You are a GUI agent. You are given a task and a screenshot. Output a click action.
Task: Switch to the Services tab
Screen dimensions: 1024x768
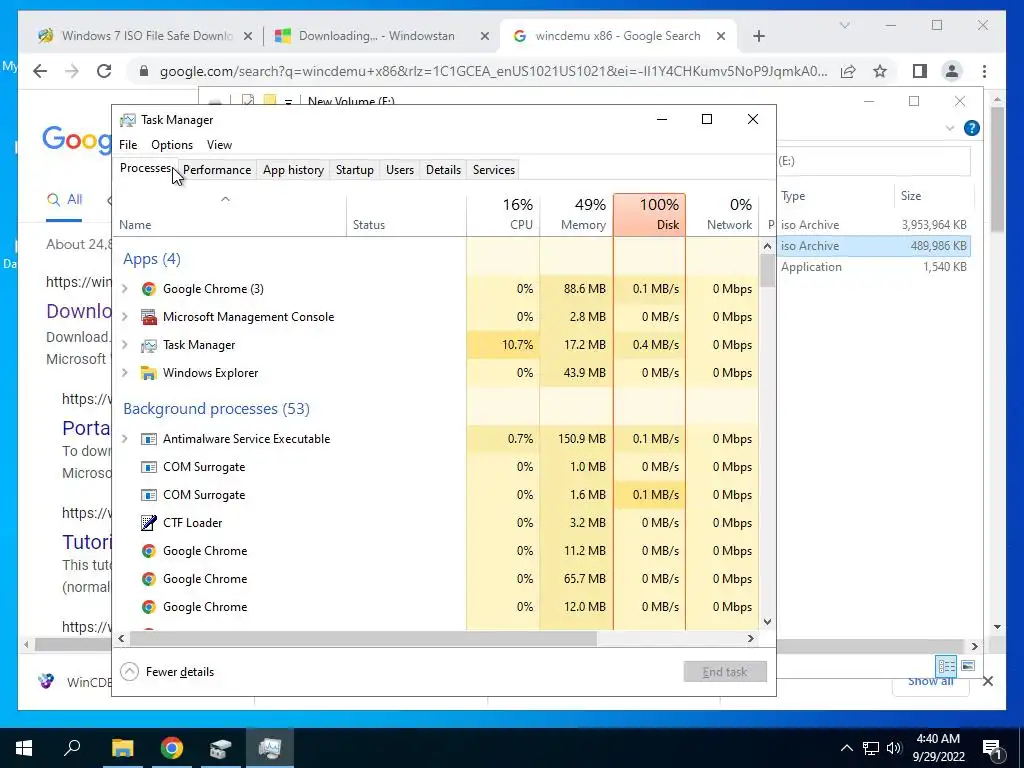[x=494, y=170]
